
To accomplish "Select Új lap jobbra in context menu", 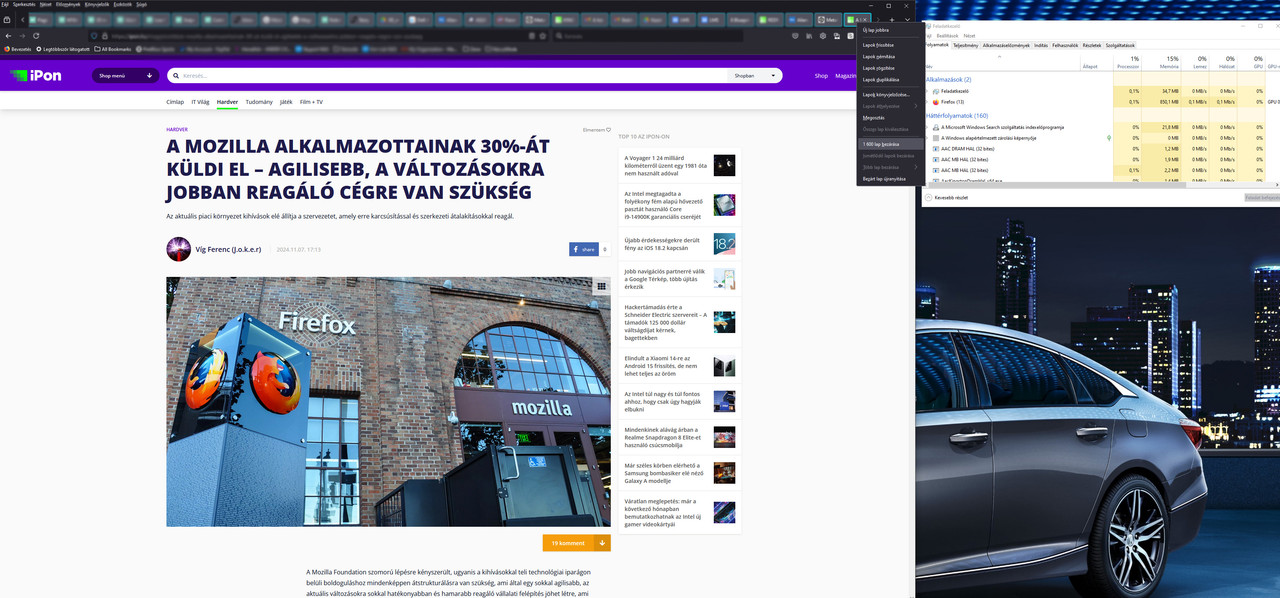I will point(891,30).
